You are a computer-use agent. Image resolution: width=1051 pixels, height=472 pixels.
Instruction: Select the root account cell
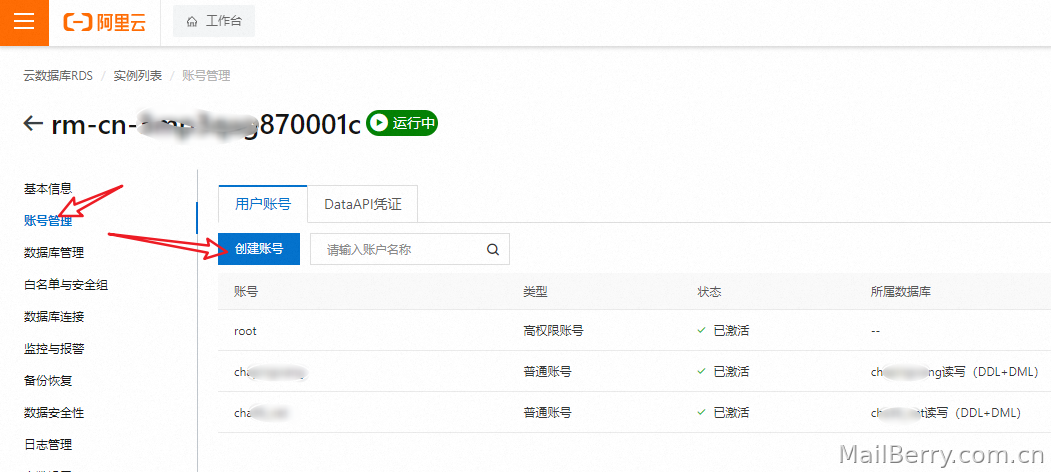coord(245,331)
